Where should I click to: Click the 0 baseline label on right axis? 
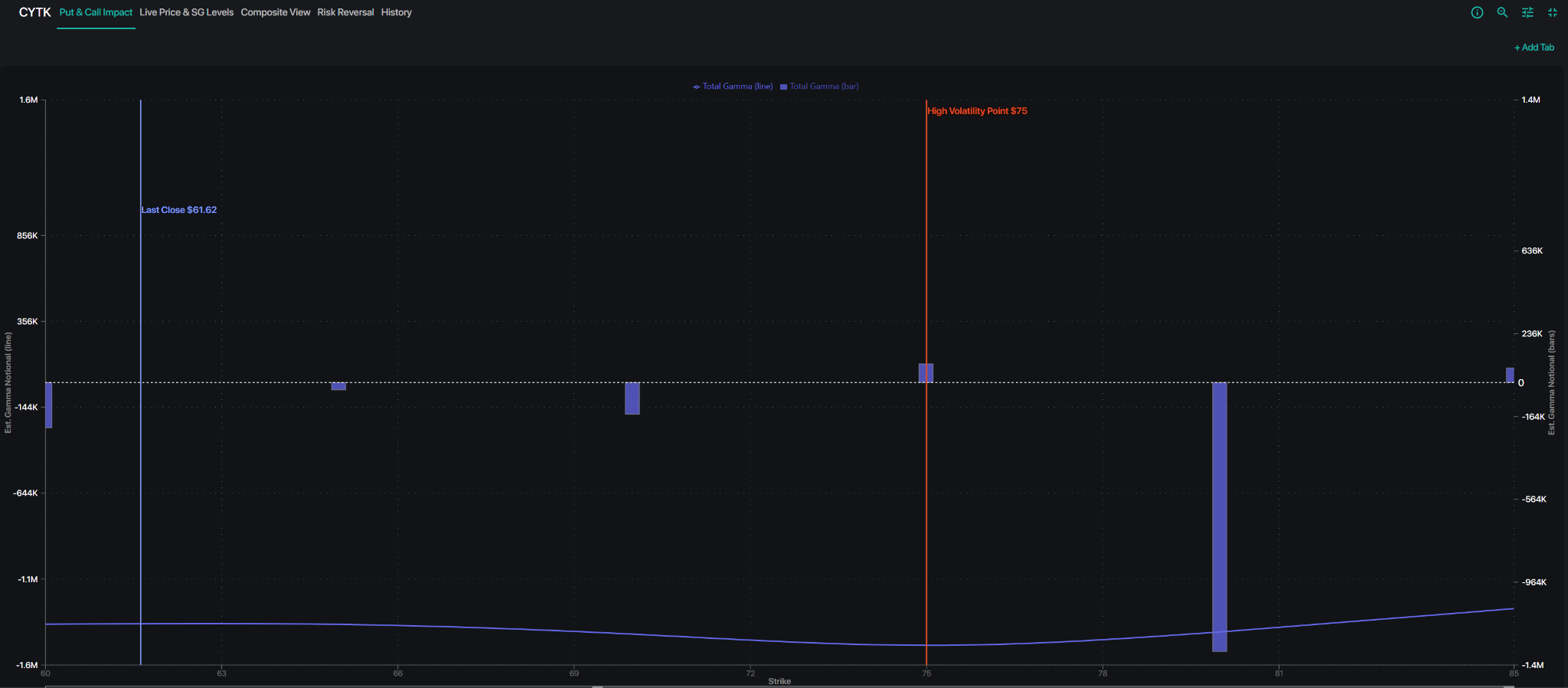point(1521,383)
